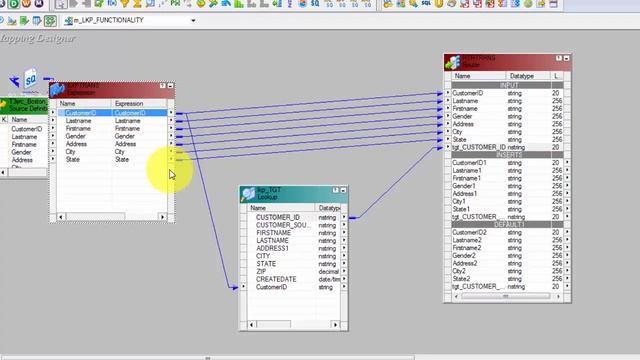Open the green Designer D icon
The height and width of the screenshot is (360, 640).
tap(14, 4)
